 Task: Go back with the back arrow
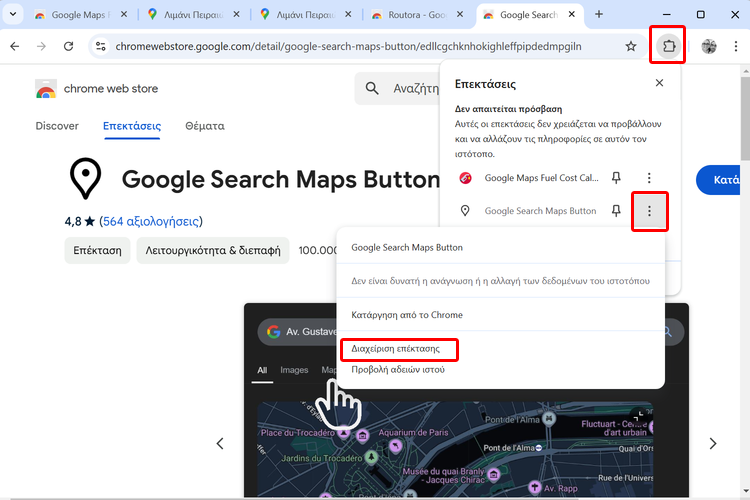tap(15, 46)
